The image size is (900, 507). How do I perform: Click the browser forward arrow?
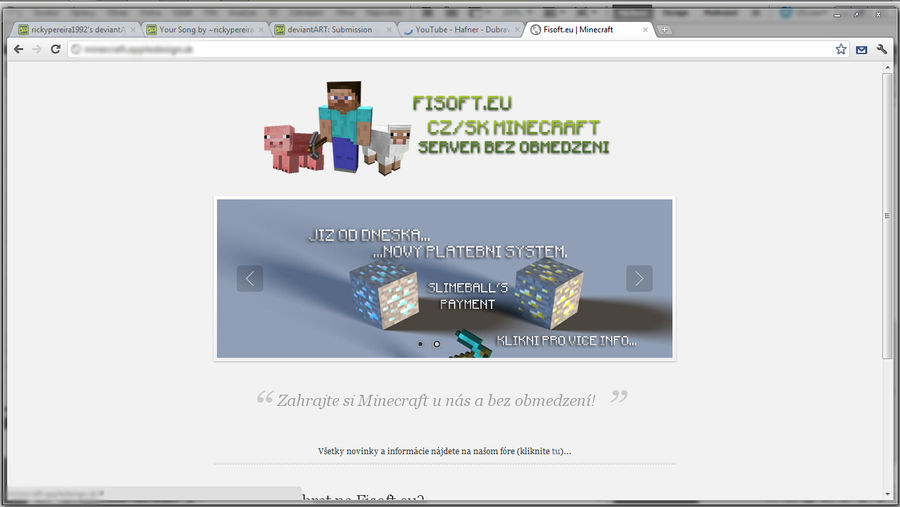37,49
